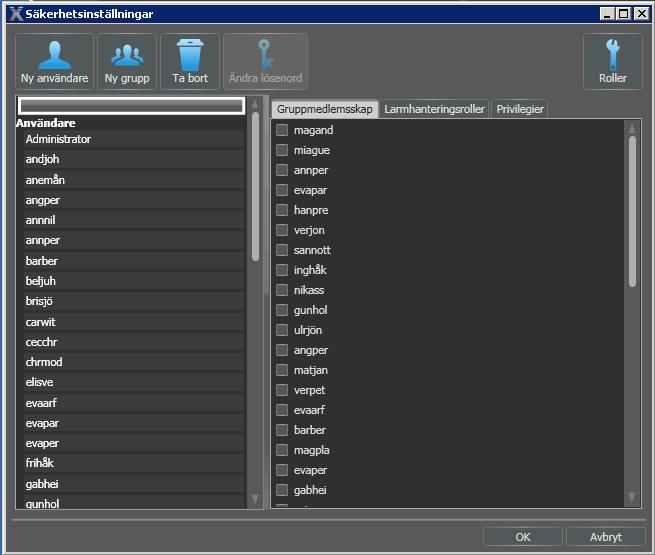Screen dimensions: 655x555
Task: Create a new group with Ny grupp
Action: tap(127, 61)
